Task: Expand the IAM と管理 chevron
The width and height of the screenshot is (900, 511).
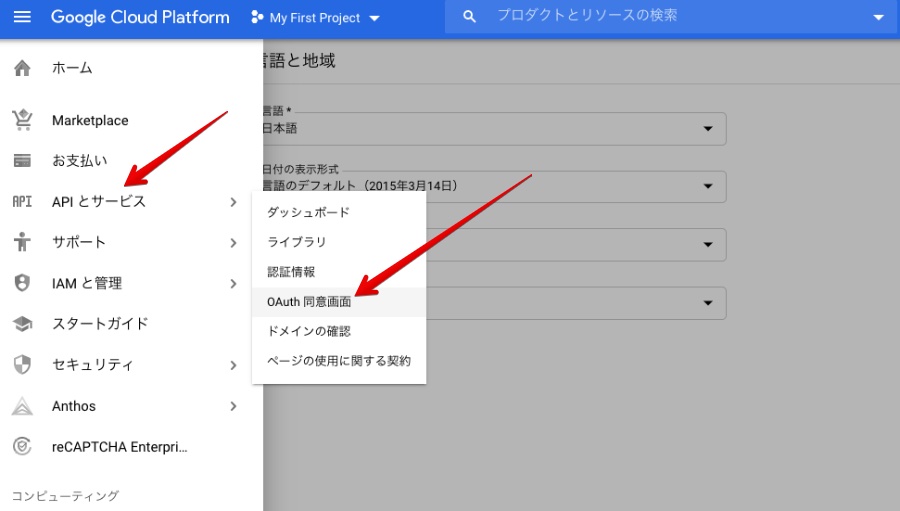Action: (x=233, y=284)
